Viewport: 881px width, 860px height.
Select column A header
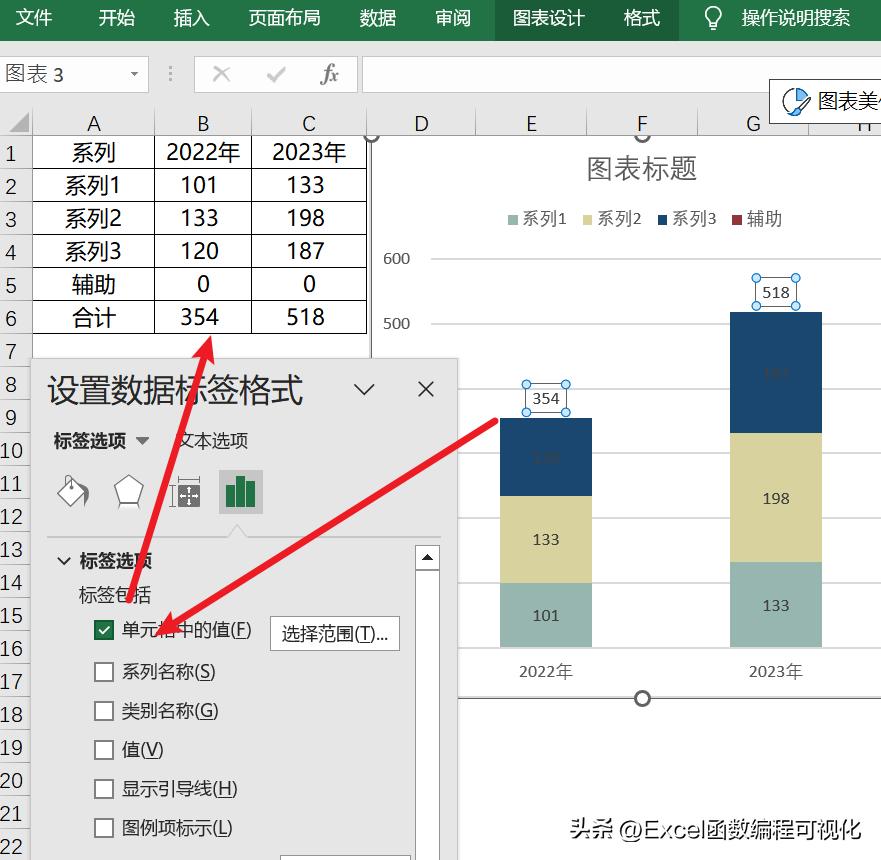[x=94, y=123]
